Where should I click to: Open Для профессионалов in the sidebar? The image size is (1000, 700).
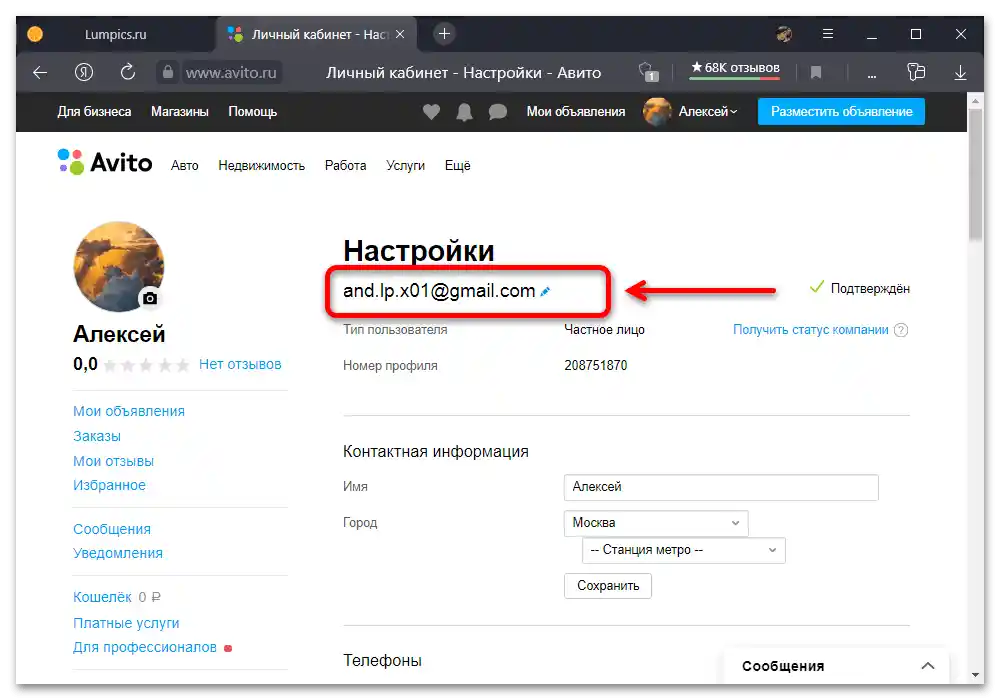[x=145, y=648]
